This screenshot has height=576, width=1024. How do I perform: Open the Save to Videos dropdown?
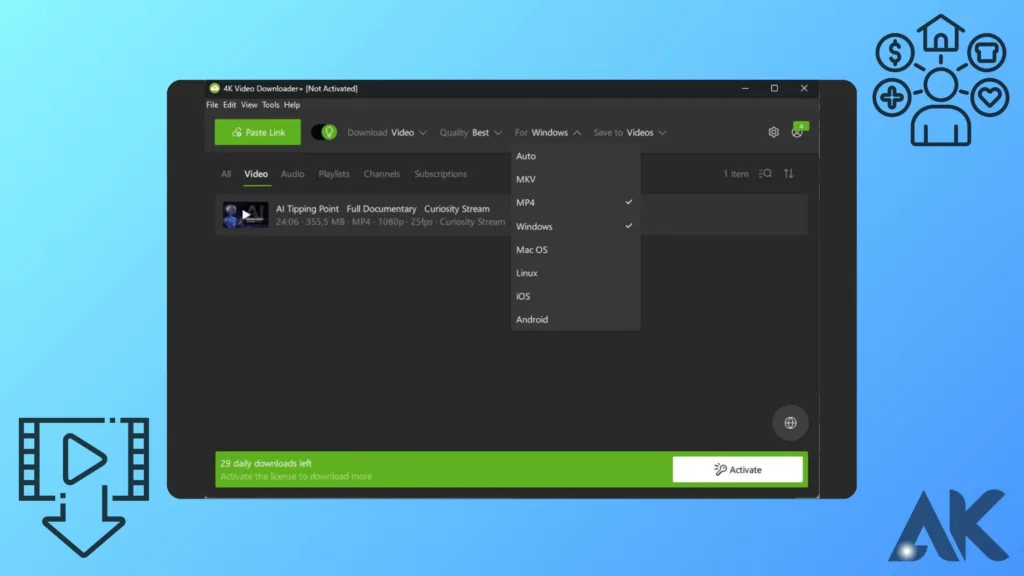tap(629, 132)
